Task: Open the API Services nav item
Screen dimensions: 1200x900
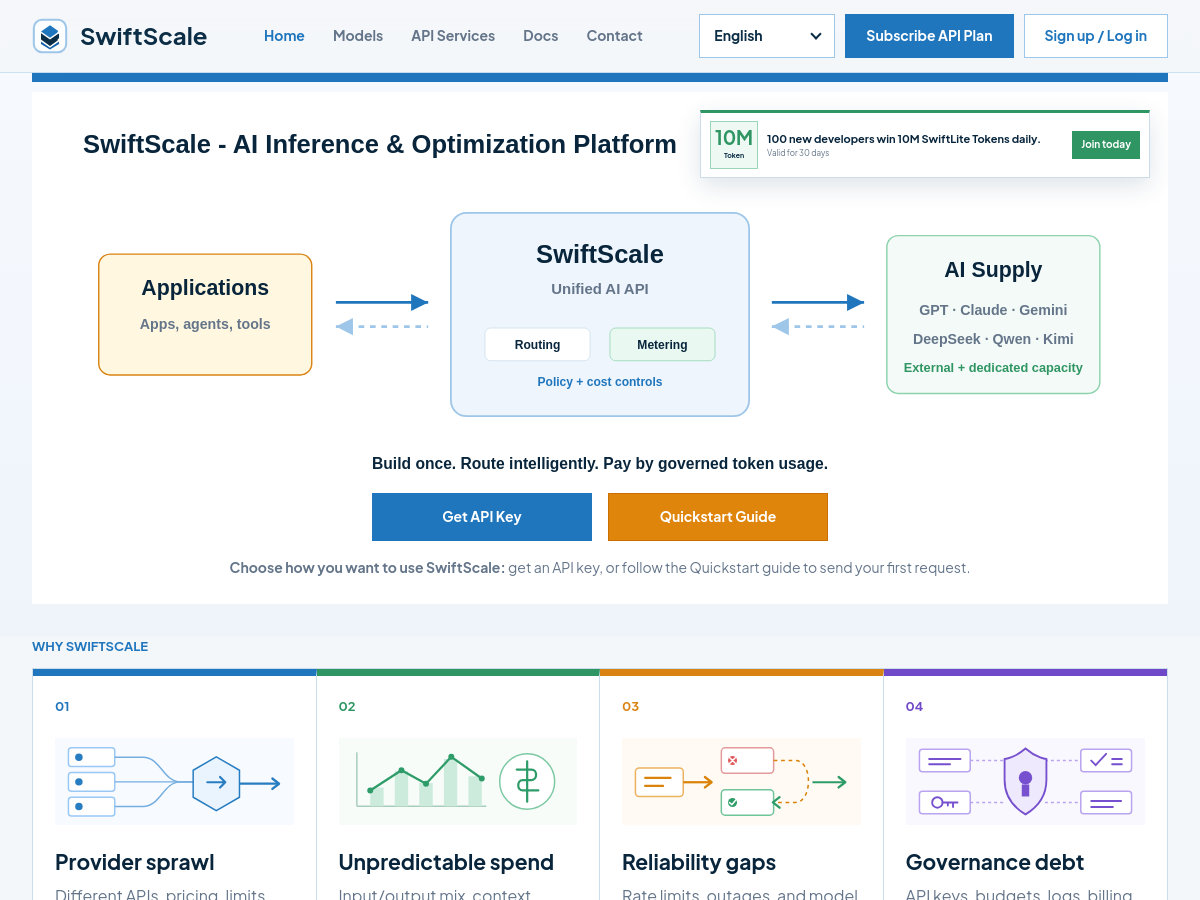Action: (x=453, y=36)
